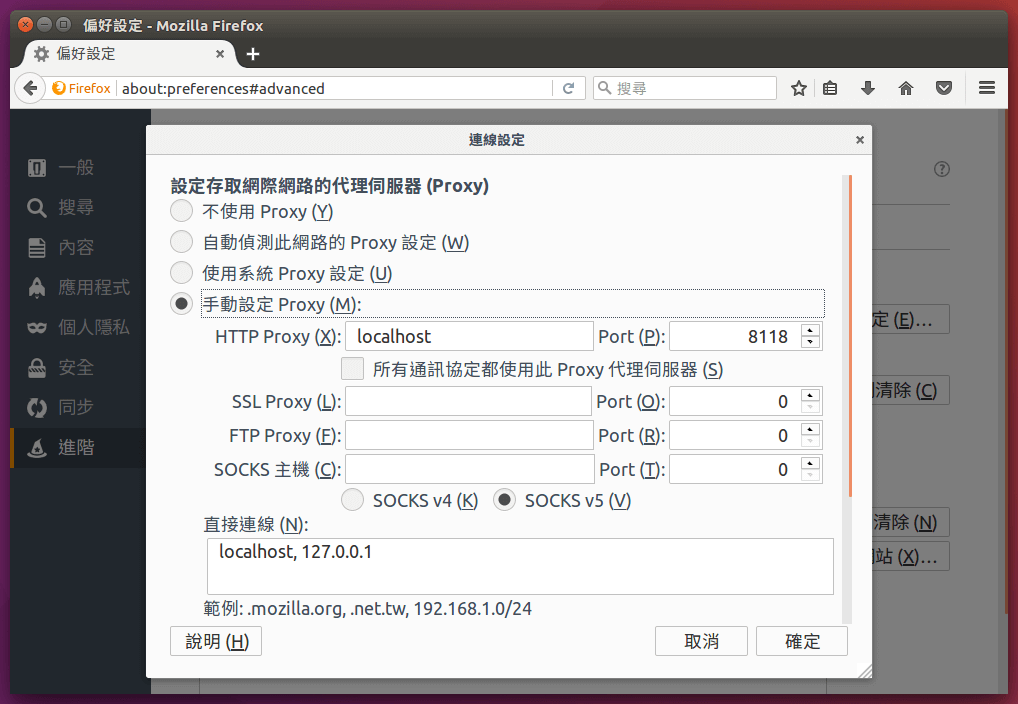This screenshot has height=704, width=1018.
Task: Open the 內容 (Content) preferences panel
Action: coord(75,247)
